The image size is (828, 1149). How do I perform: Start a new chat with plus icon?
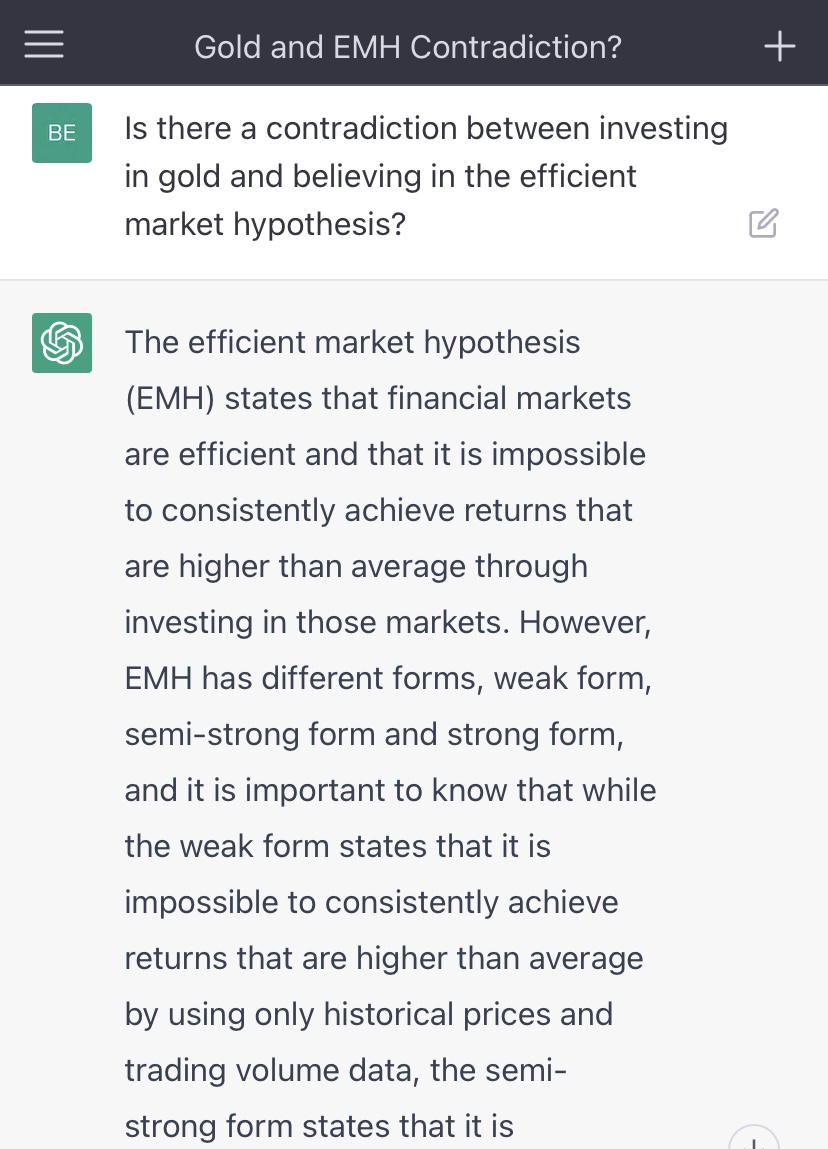tap(779, 46)
